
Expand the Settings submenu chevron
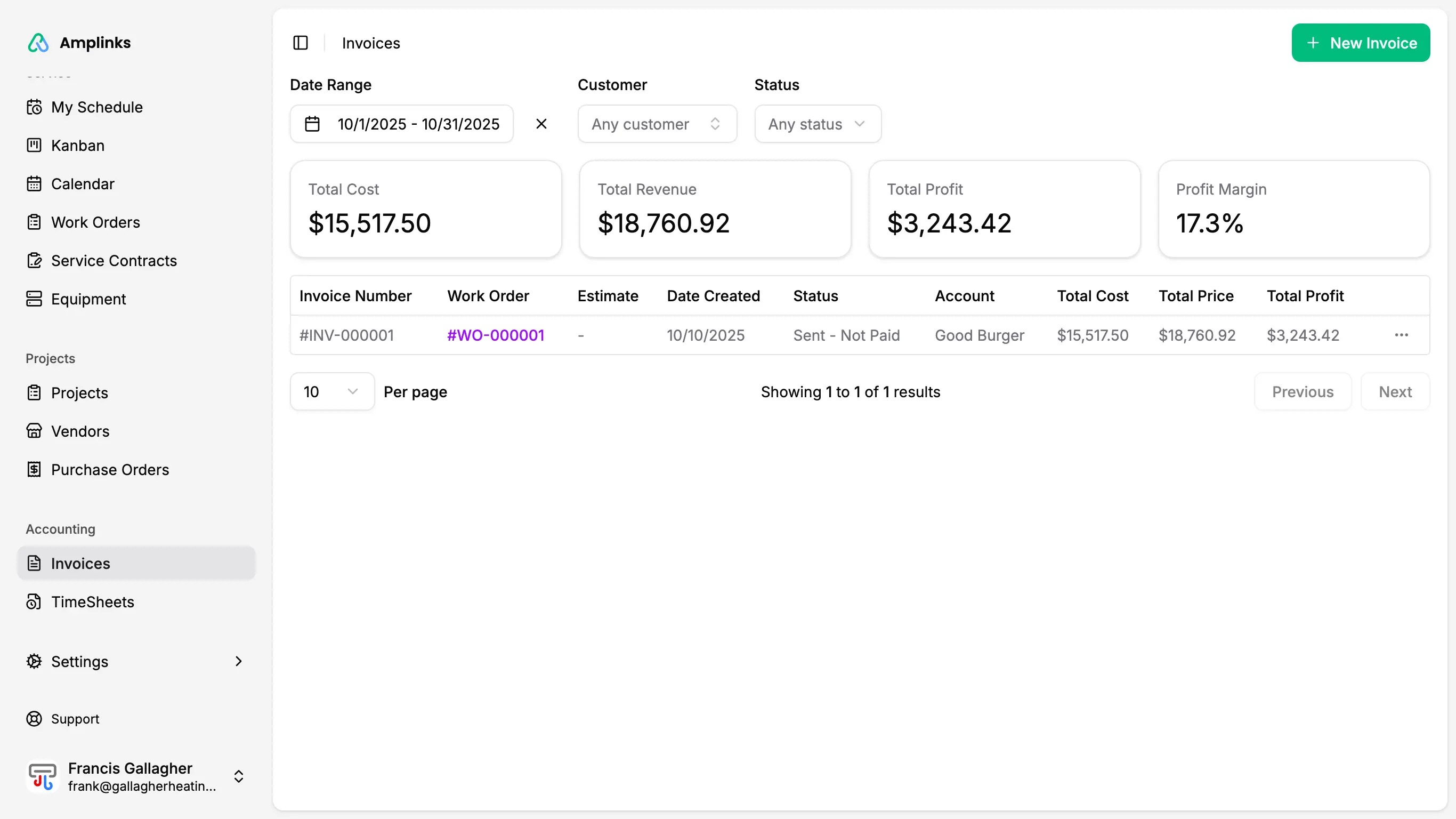(x=239, y=661)
